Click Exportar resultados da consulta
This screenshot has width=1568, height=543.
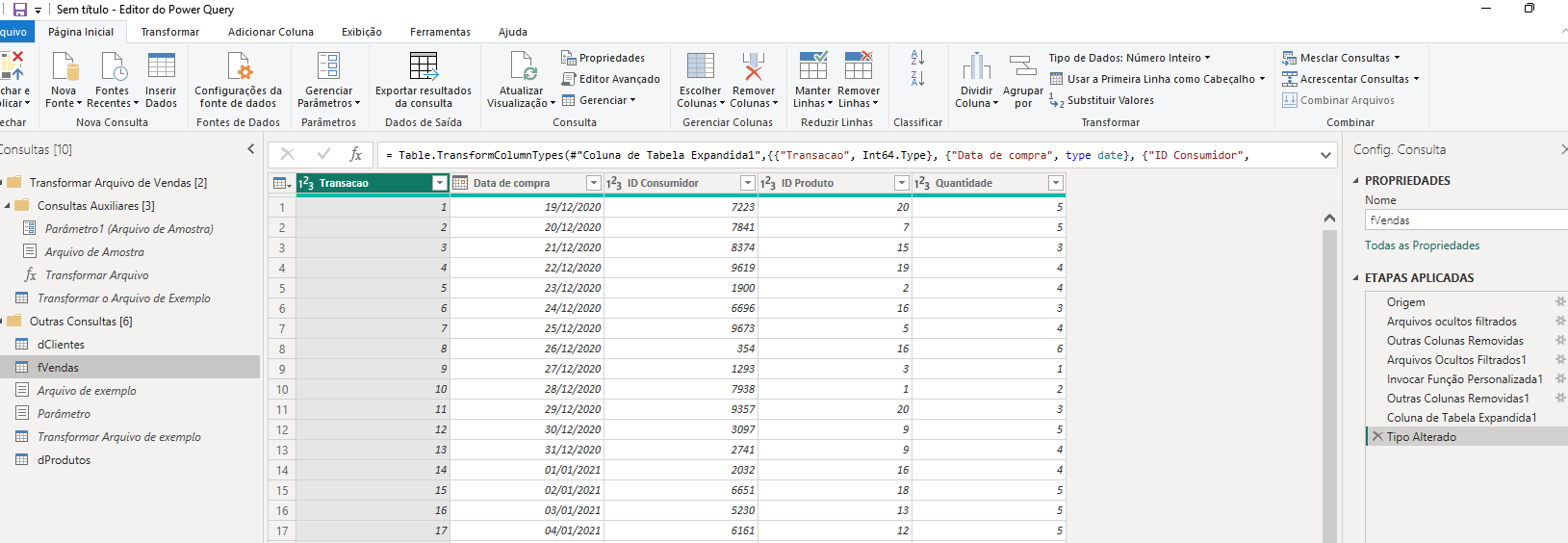click(x=424, y=80)
